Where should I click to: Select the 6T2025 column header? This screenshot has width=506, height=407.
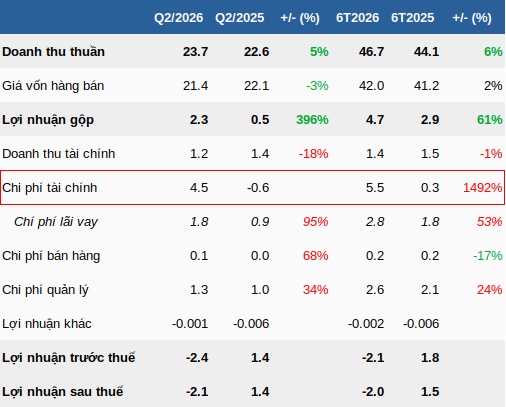point(412,18)
